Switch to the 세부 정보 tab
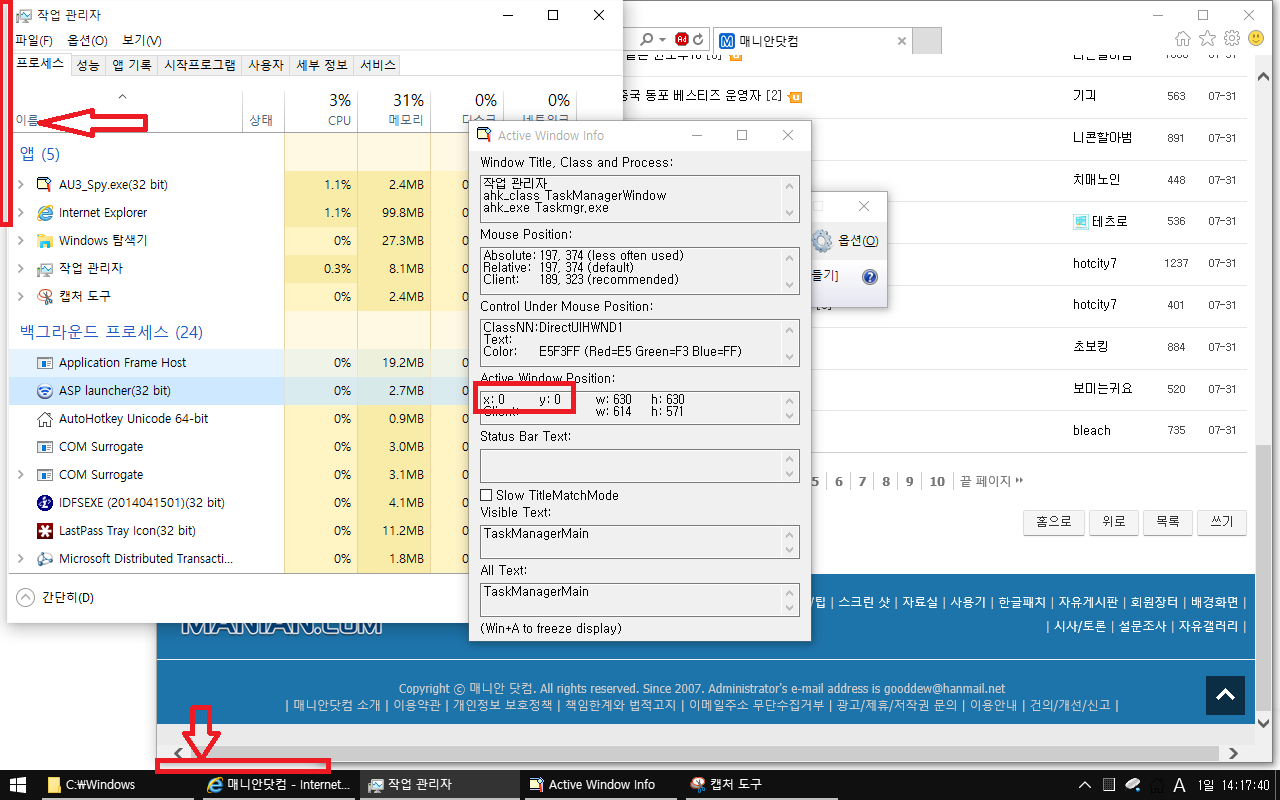1280x800 pixels. click(x=322, y=65)
